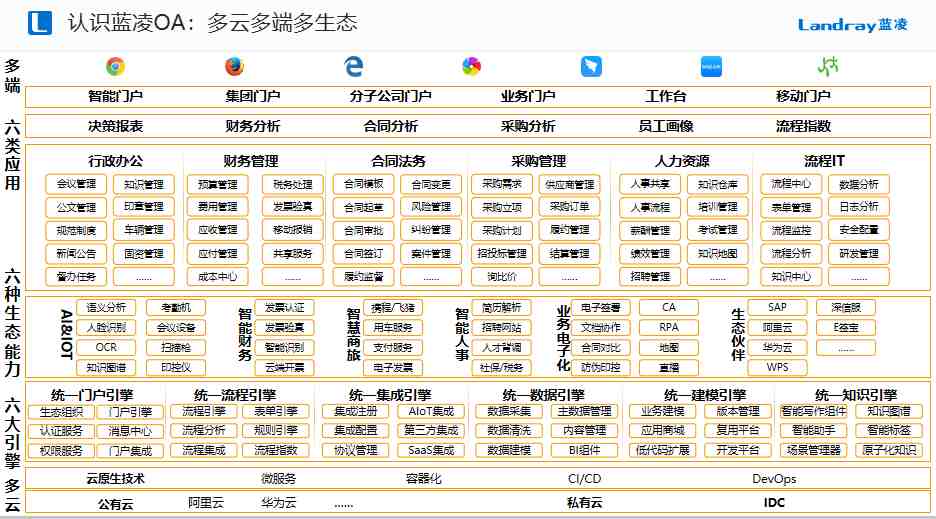Click the 招投标管理 box

501,253
